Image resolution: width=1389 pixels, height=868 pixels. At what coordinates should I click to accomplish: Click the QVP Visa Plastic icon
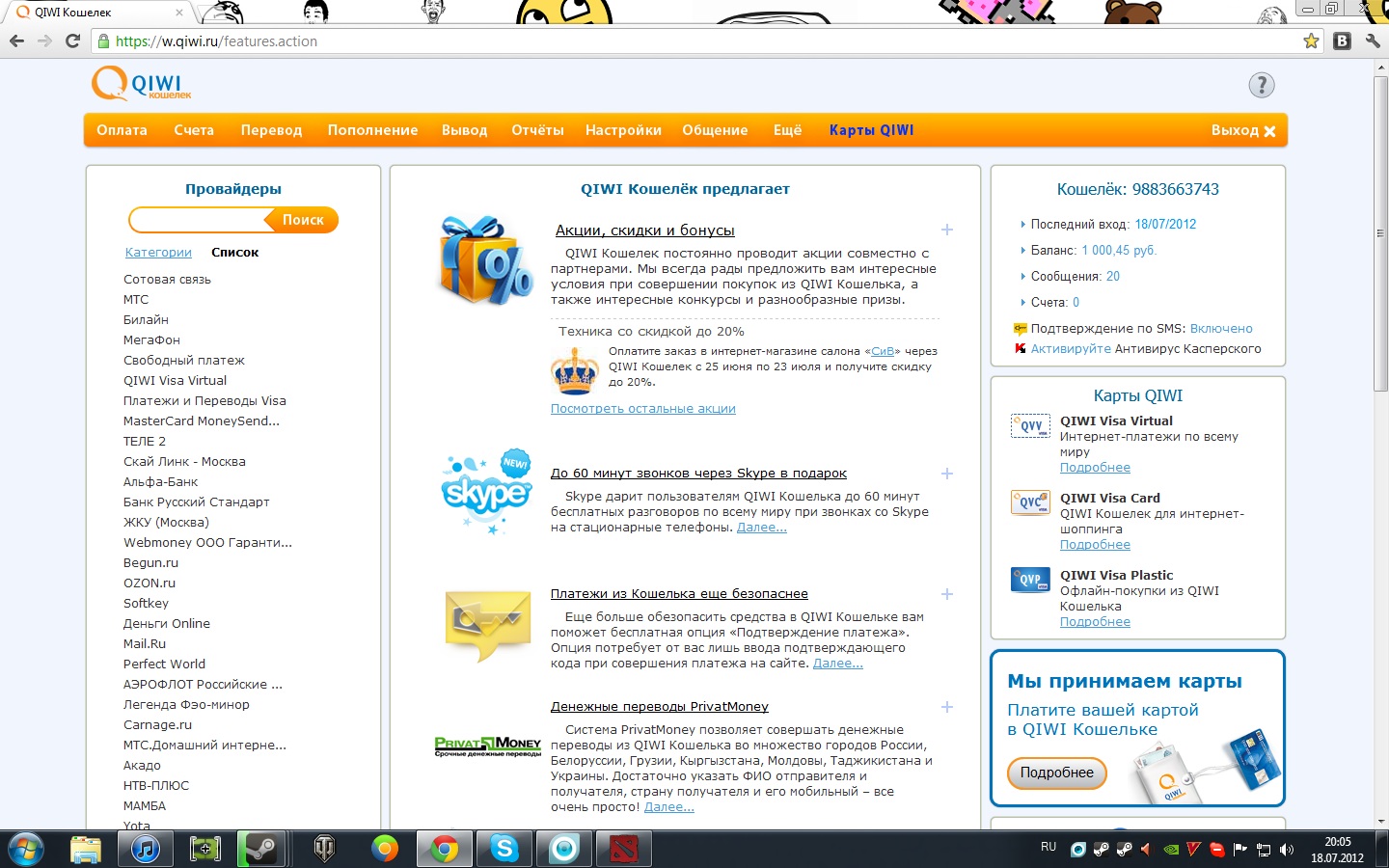[1030, 580]
